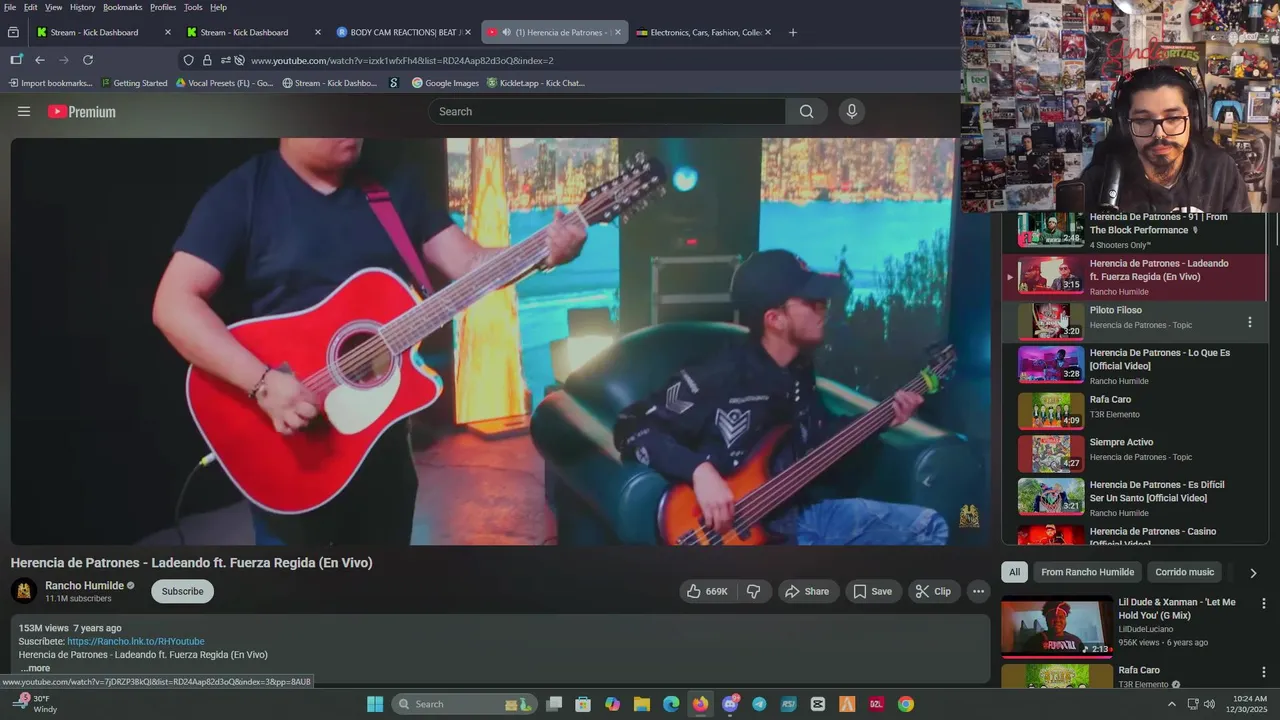Save video to playlist
Screen dimensions: 1280x720
click(872, 591)
